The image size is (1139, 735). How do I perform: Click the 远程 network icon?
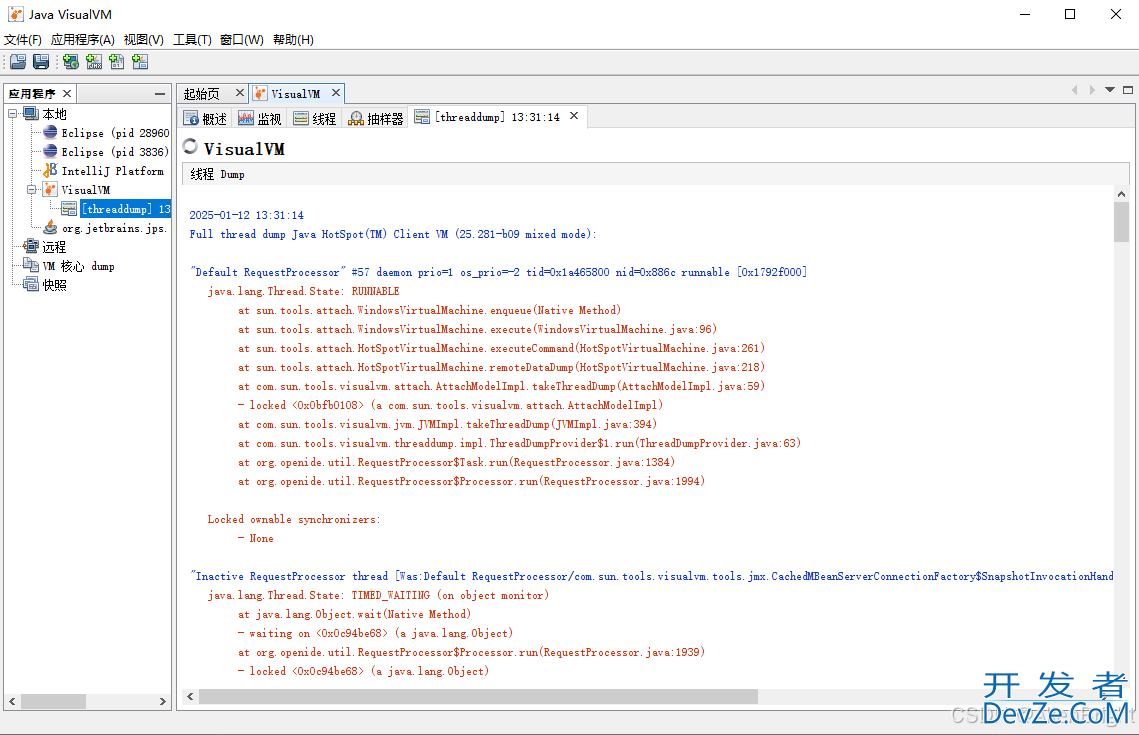(31, 246)
